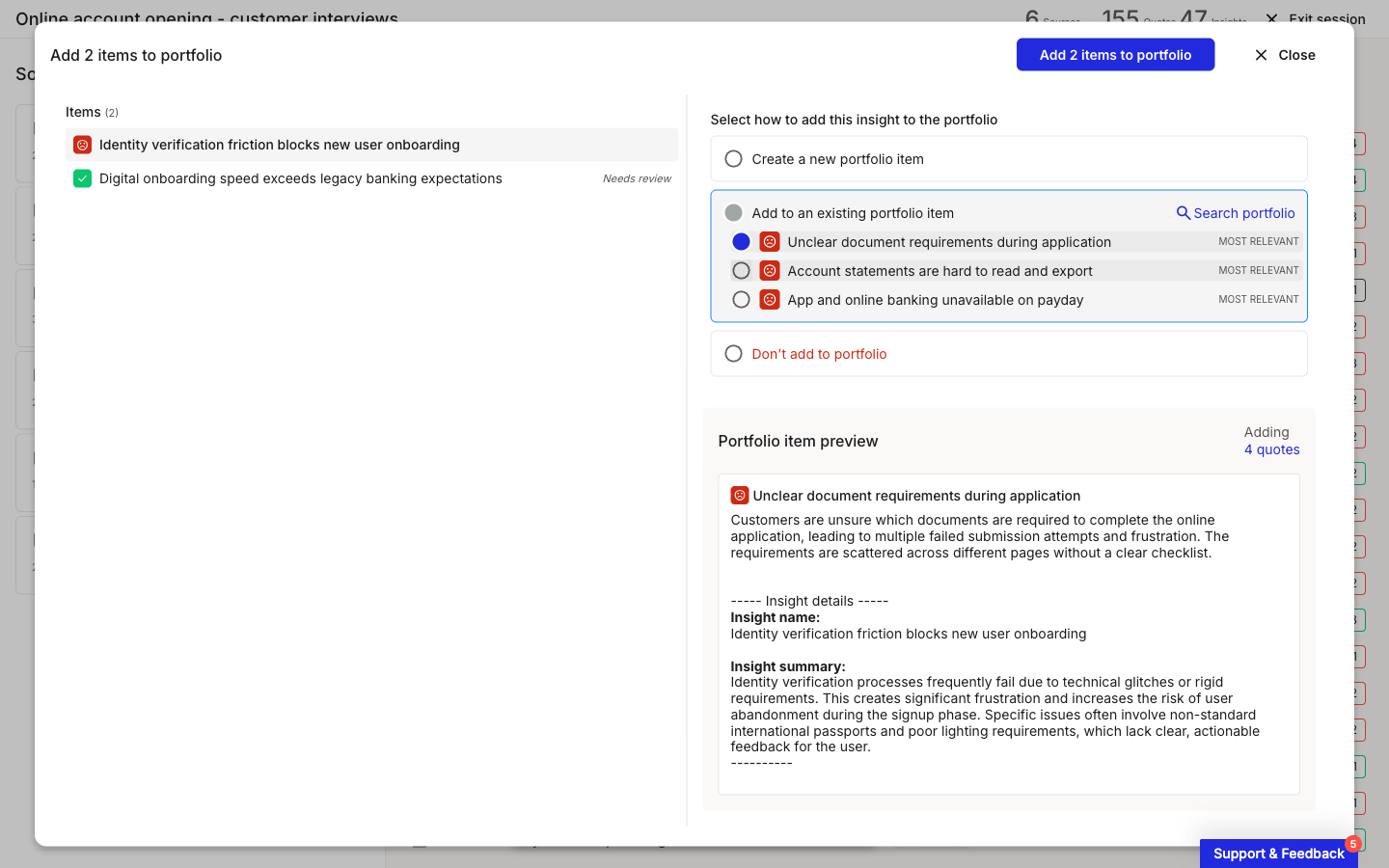Click the Needs review label

coord(637,178)
